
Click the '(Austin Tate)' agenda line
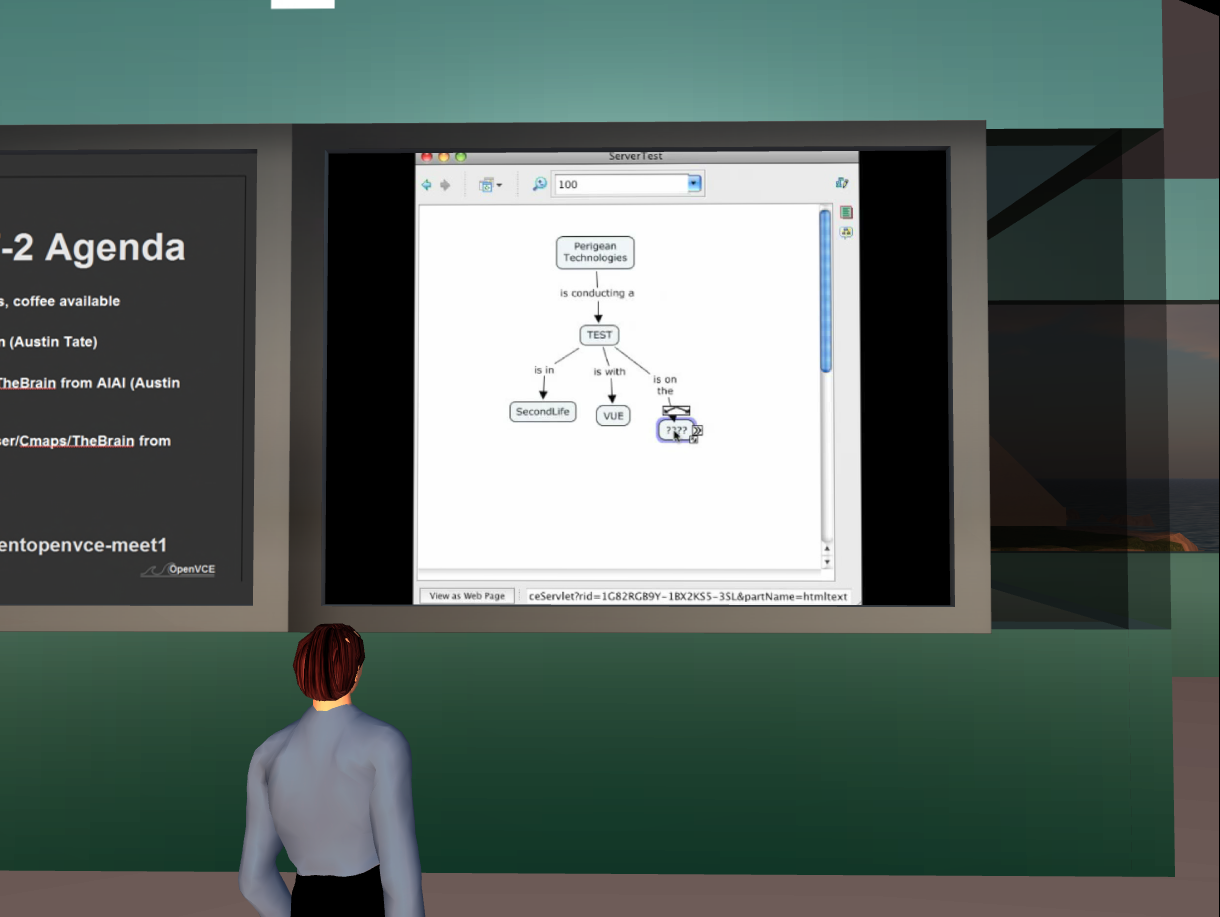click(53, 342)
